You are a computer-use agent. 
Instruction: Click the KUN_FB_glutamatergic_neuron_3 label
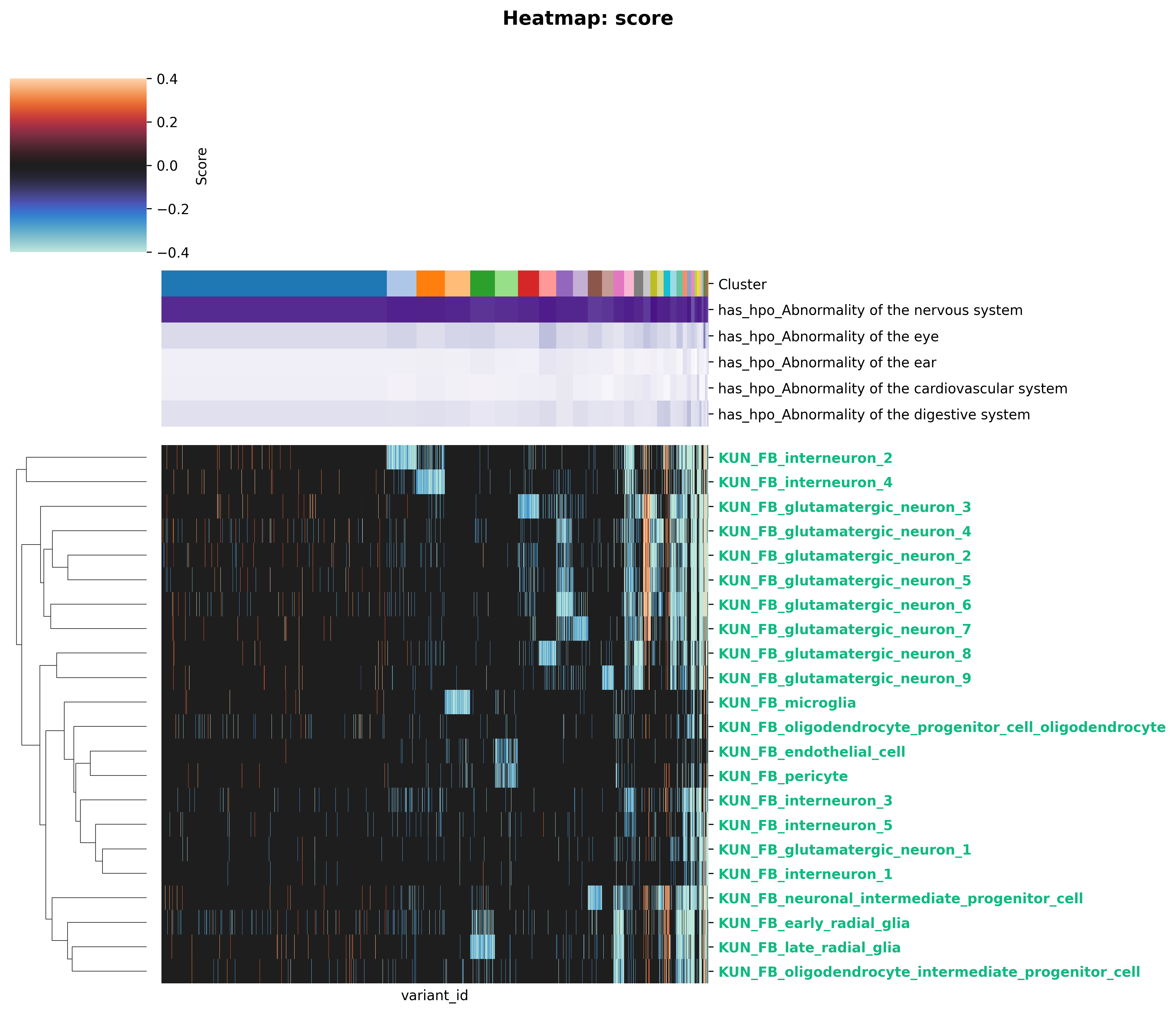click(x=844, y=507)
